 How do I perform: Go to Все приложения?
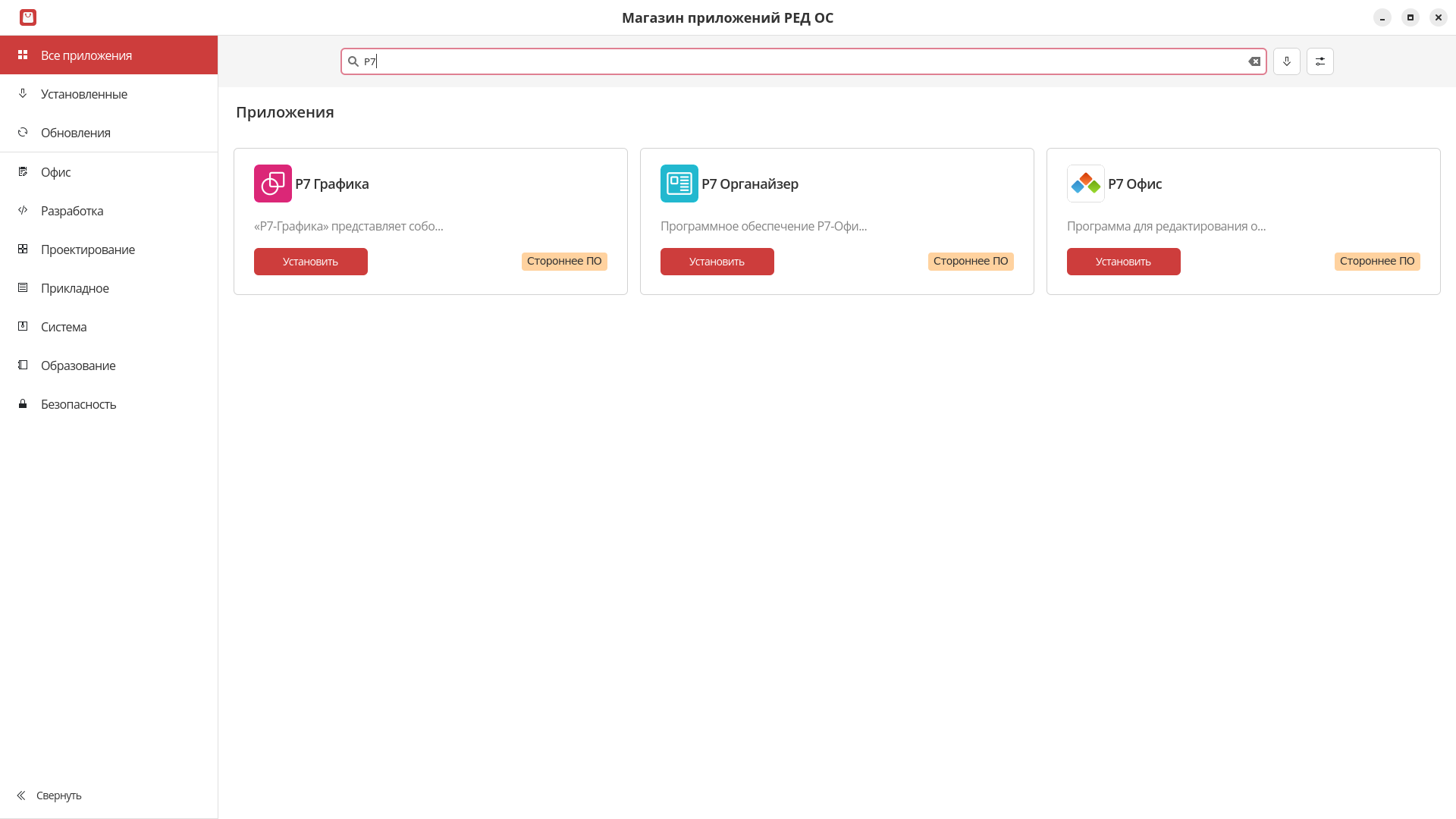pos(86,55)
